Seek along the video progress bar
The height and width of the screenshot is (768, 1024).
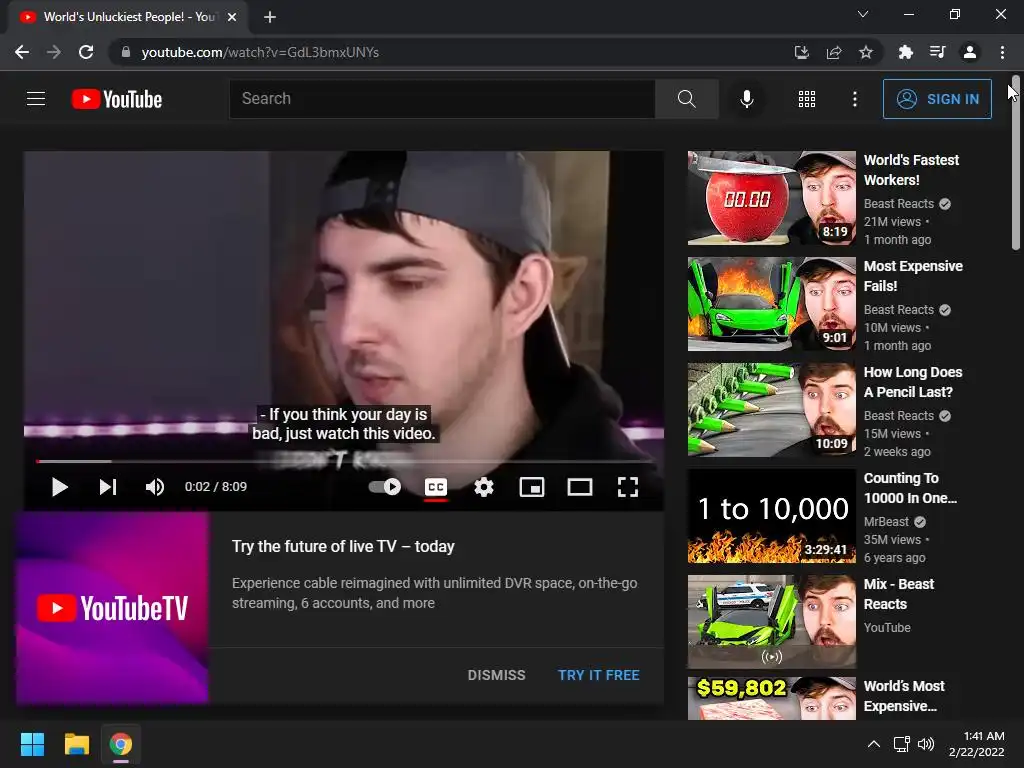(344, 461)
